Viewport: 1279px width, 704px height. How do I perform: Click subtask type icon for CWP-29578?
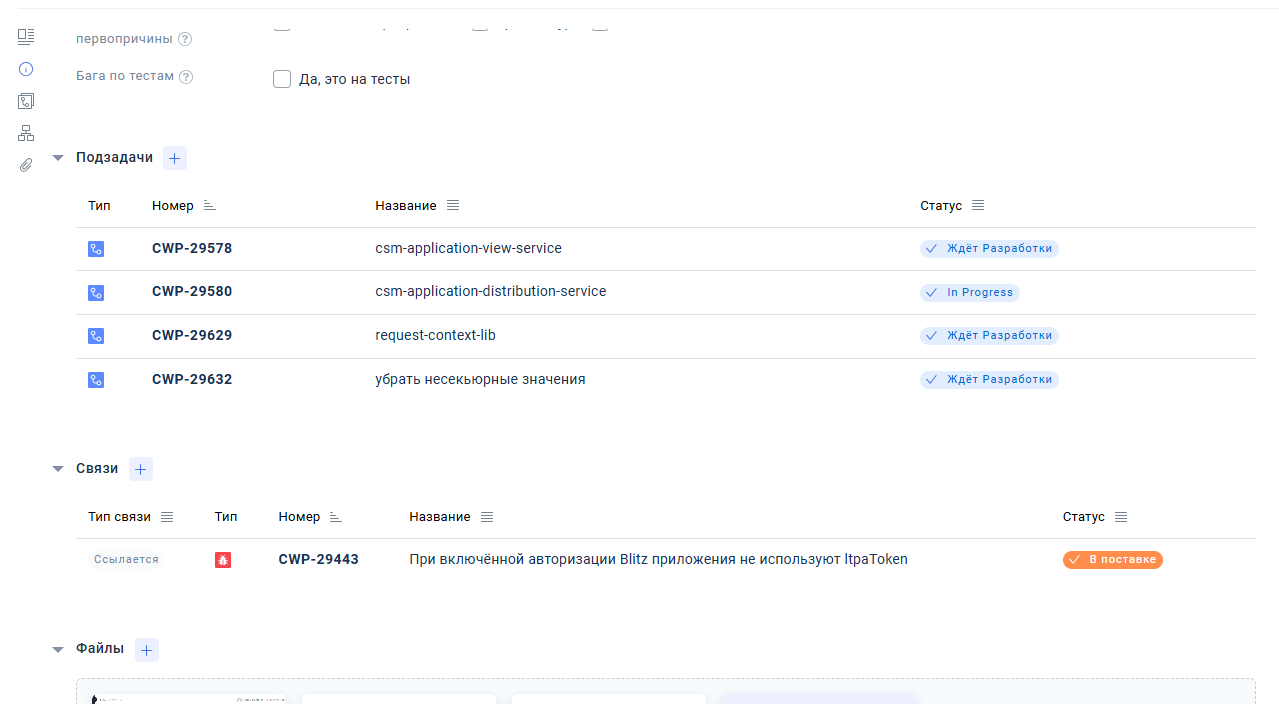point(96,249)
